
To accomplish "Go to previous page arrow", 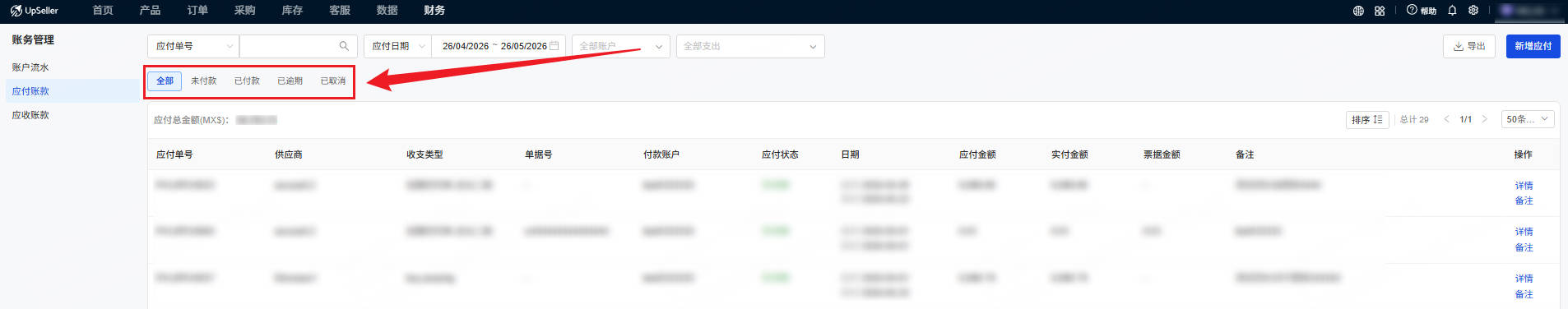I will coord(1446,119).
